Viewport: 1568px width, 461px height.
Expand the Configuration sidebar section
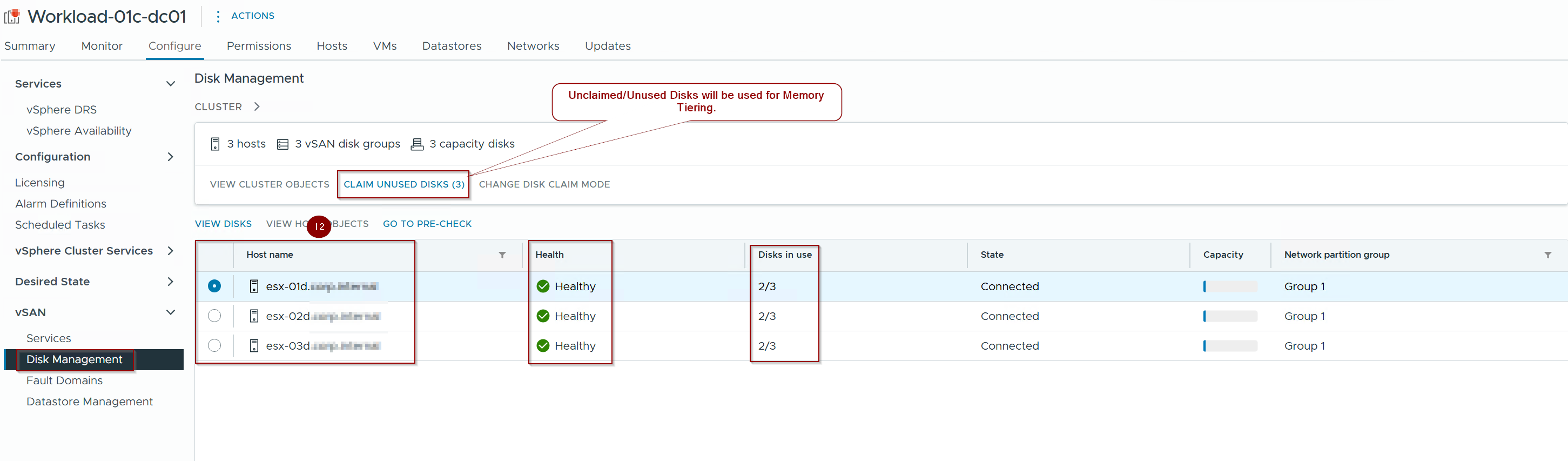pyautogui.click(x=171, y=157)
